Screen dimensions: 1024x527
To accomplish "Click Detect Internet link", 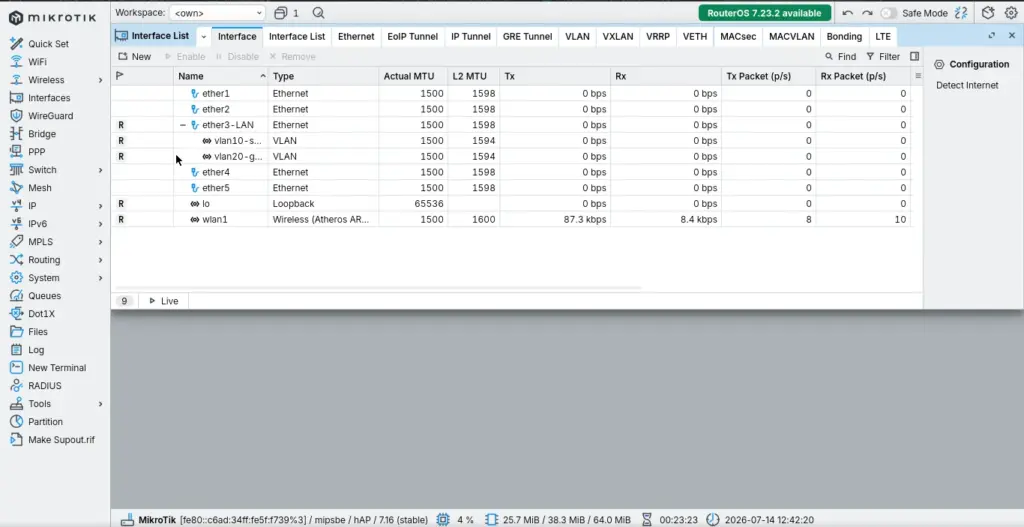I will tap(967, 85).
